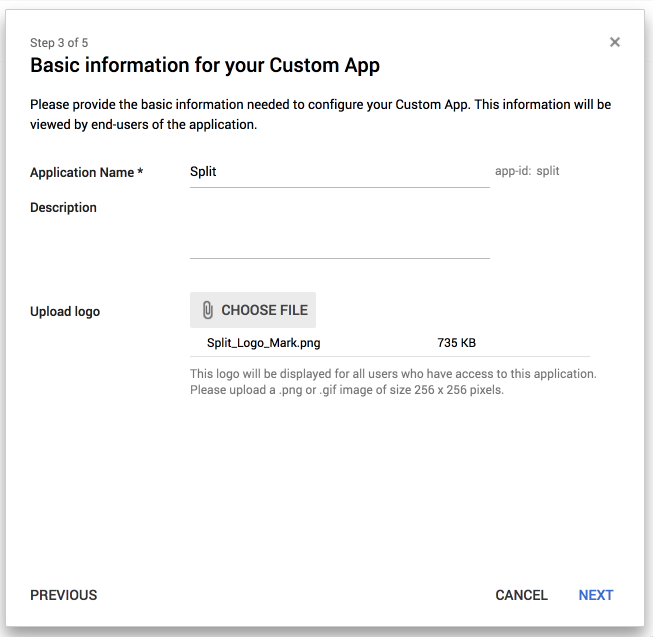Image resolution: width=653 pixels, height=637 pixels.
Task: Click the paperclip attachment icon
Action: point(208,310)
